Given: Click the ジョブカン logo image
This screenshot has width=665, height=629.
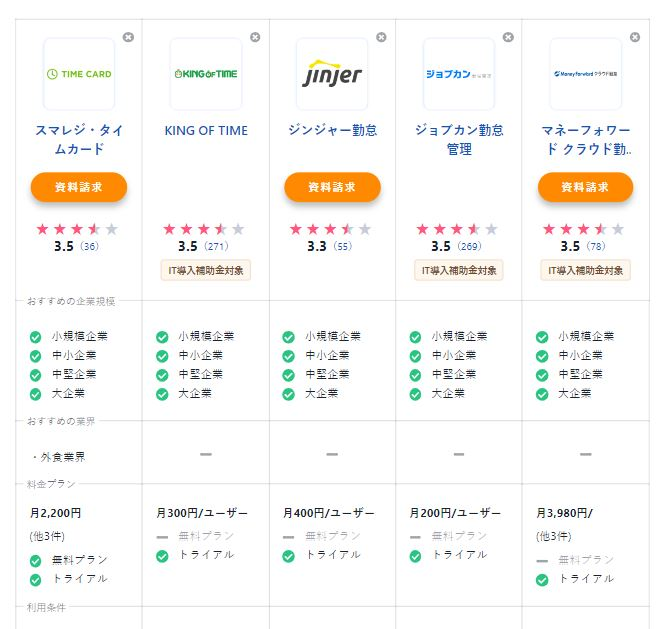Looking at the screenshot, I should (459, 74).
